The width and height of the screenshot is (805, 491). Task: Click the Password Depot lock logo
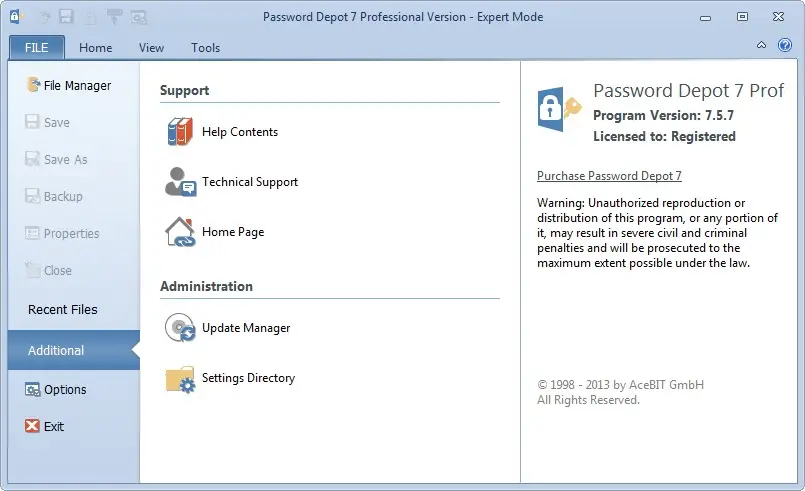[x=559, y=109]
